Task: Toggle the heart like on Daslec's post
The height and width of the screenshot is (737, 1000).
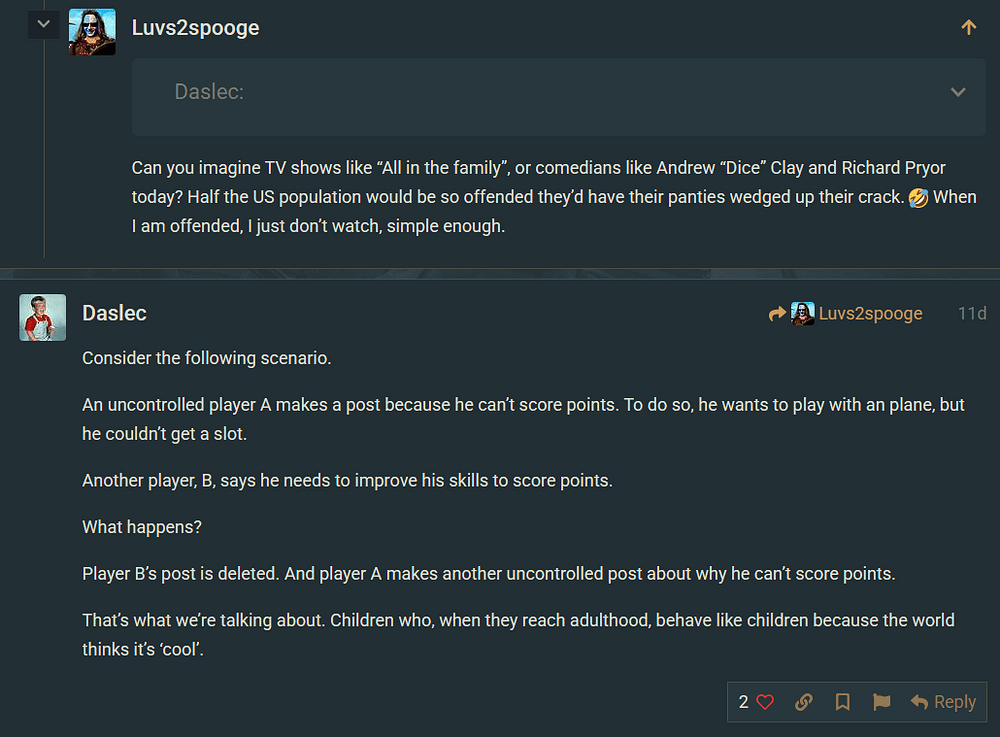Action: coord(765,702)
